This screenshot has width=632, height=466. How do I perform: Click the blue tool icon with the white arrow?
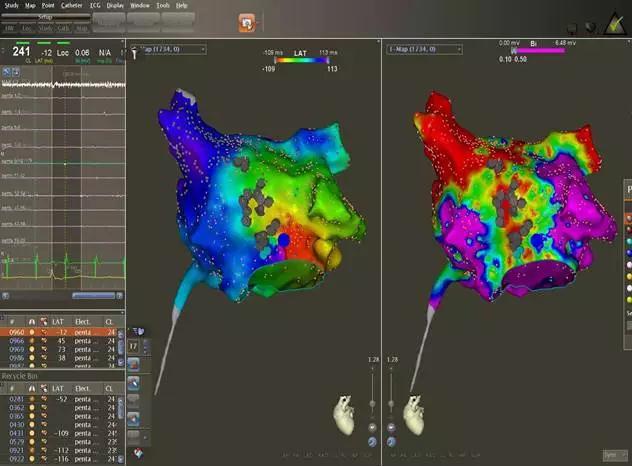[133, 419]
